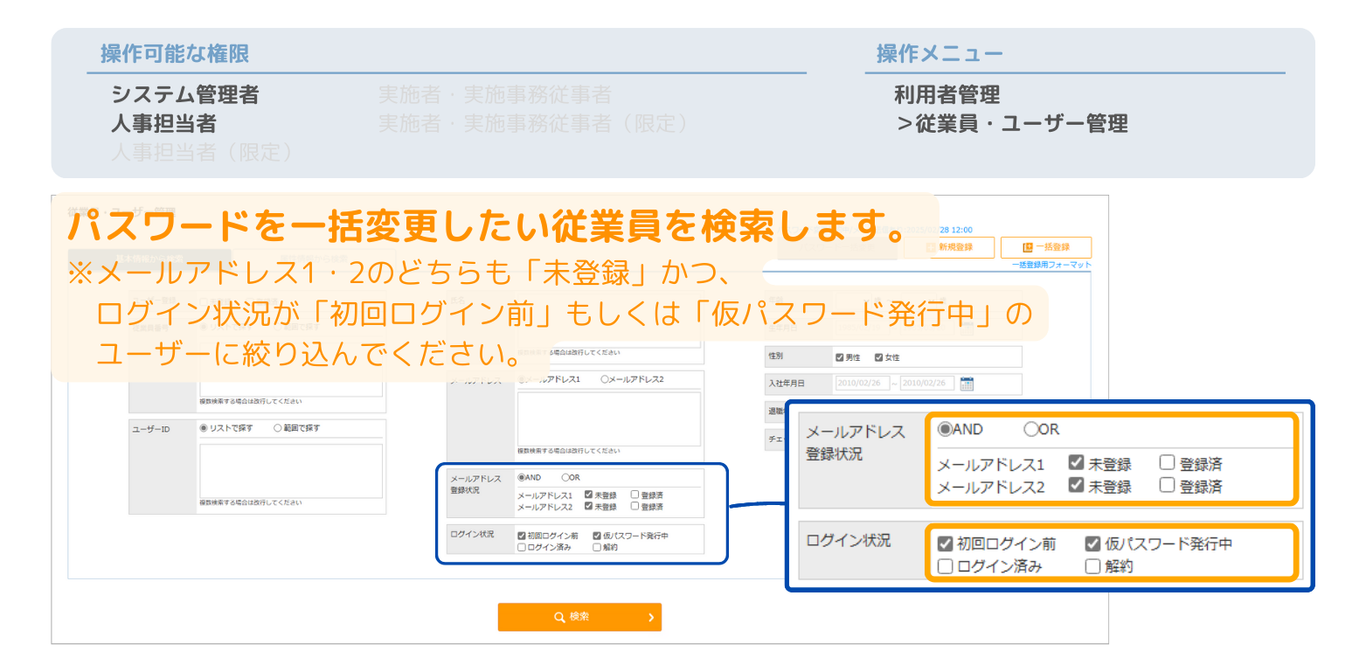The height and width of the screenshot is (671, 1366).
Task: Open the 一括登録用フォーマット link
Action: tap(1050, 265)
